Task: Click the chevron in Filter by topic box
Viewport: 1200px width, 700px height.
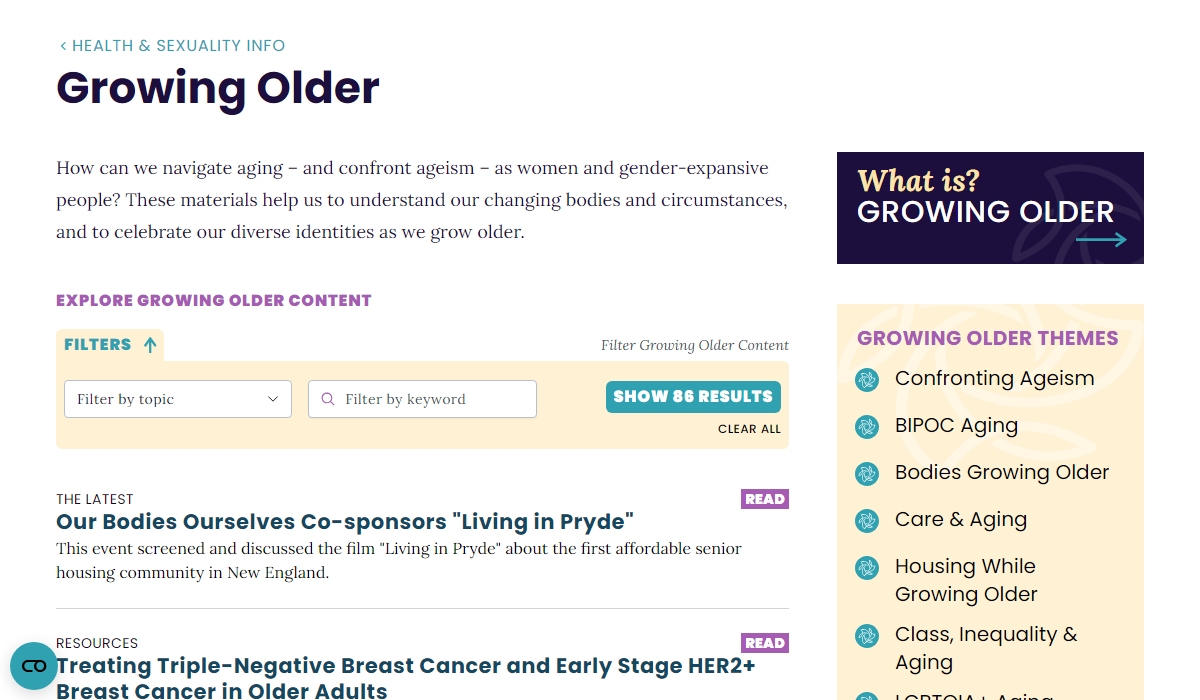Action: coord(273,399)
